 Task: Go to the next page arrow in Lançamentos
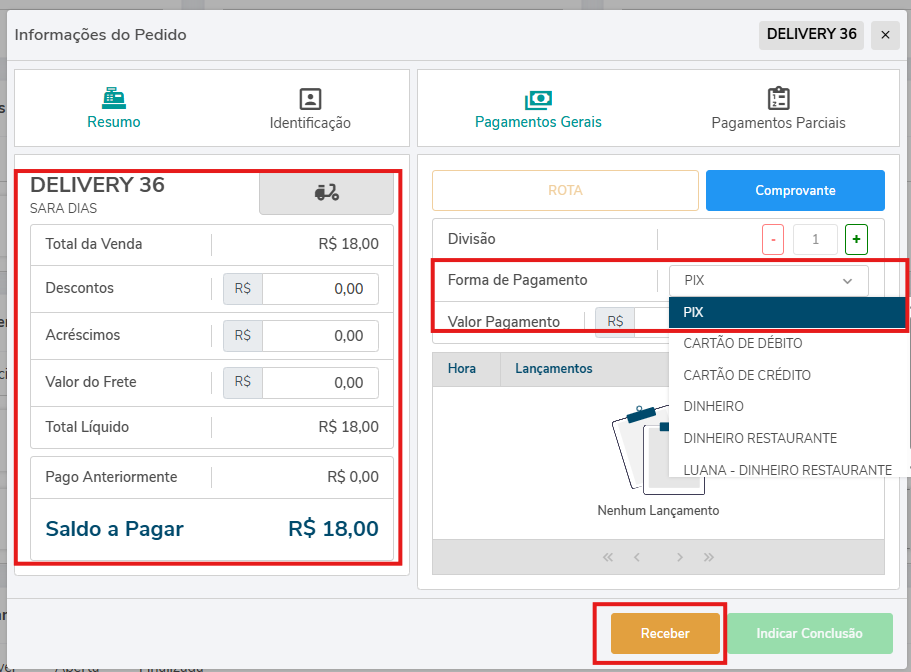click(679, 557)
